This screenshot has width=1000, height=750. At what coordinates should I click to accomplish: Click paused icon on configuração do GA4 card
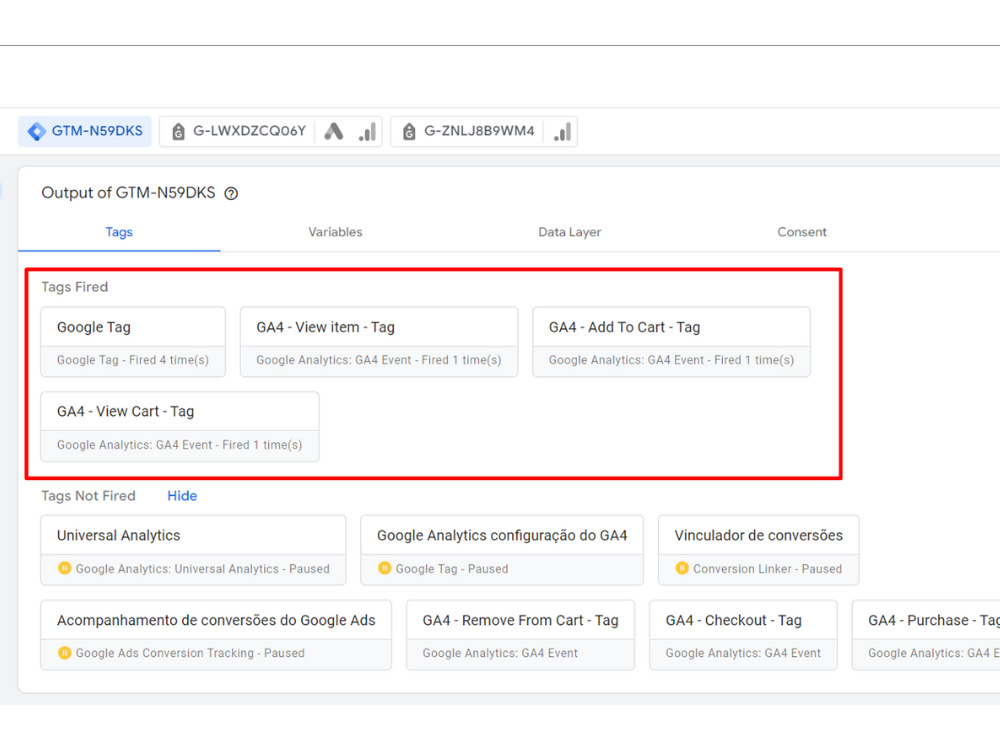(385, 568)
